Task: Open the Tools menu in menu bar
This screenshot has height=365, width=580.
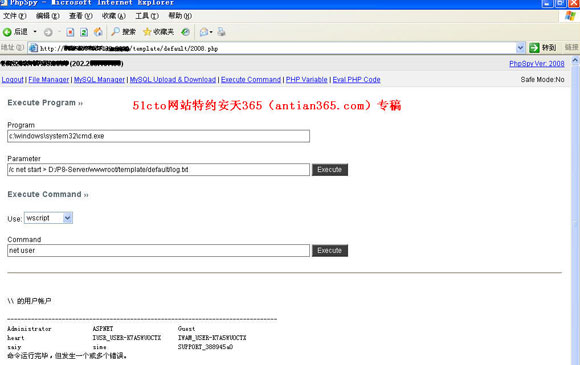Action: [x=146, y=16]
